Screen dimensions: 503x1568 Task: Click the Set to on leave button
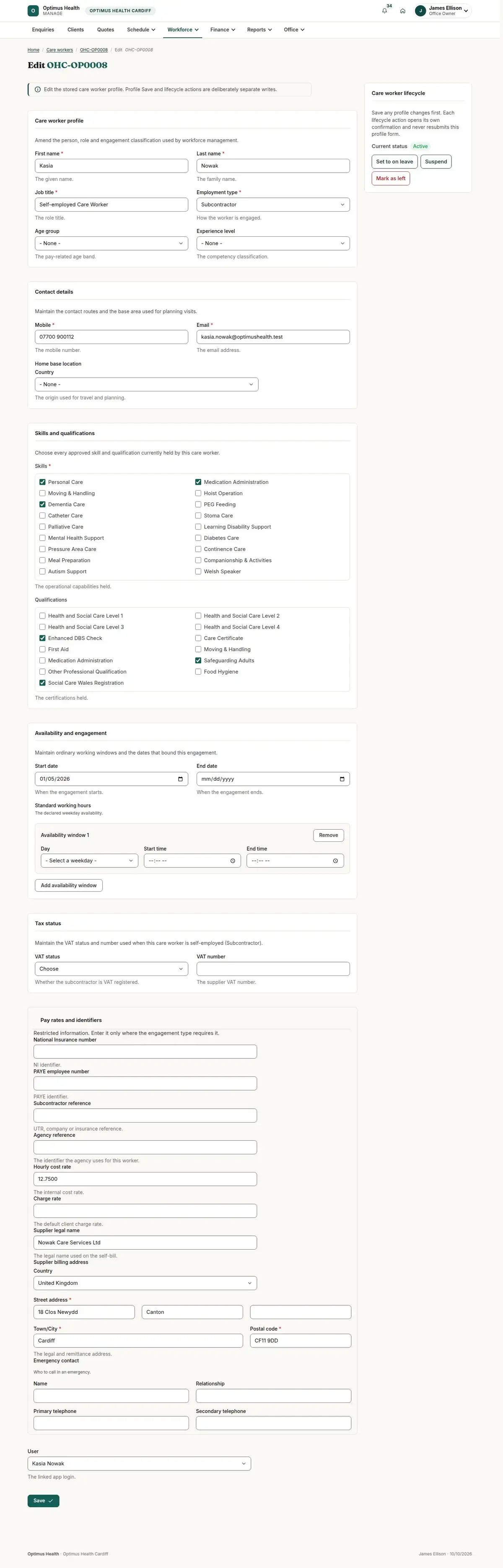[x=394, y=162]
